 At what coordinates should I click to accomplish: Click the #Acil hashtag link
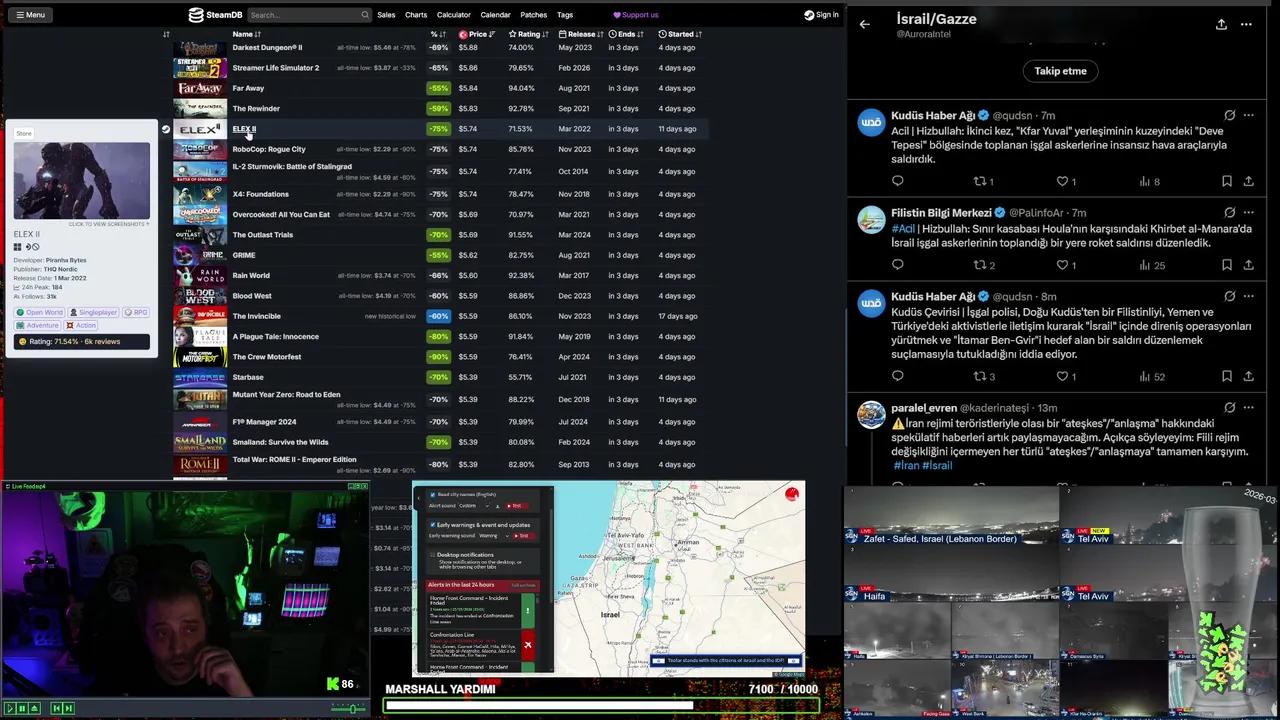pyautogui.click(x=903, y=229)
